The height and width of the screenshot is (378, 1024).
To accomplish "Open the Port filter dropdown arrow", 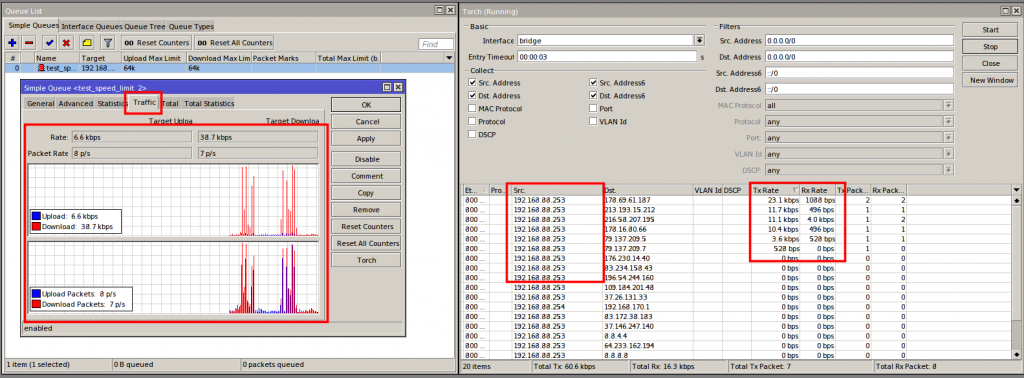I will 949,138.
